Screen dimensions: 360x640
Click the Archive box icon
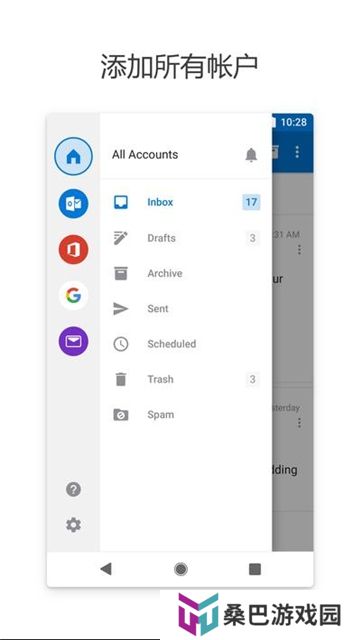tap(120, 273)
